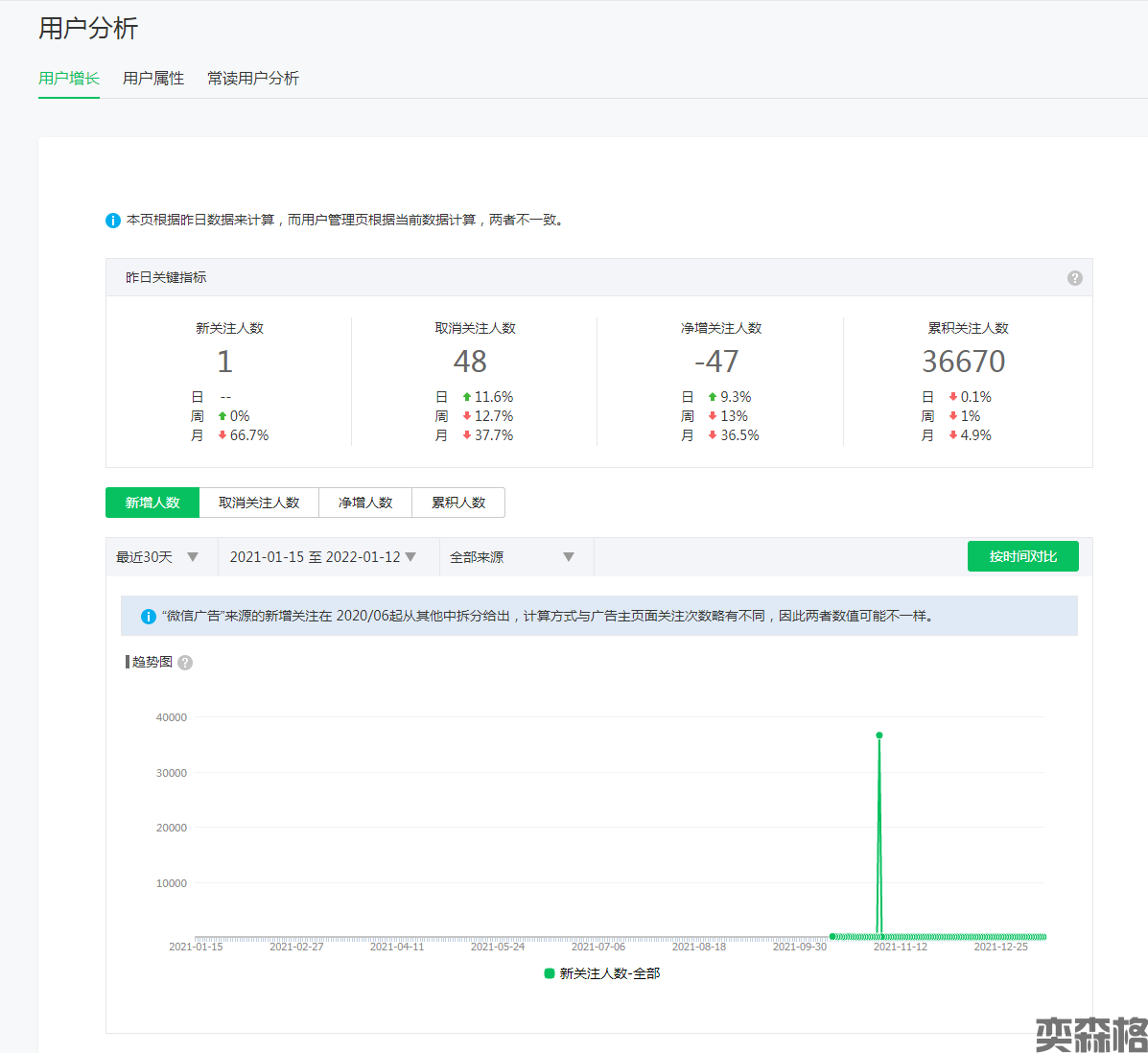
Task: Click the 按时间对比 button
Action: 1022,556
